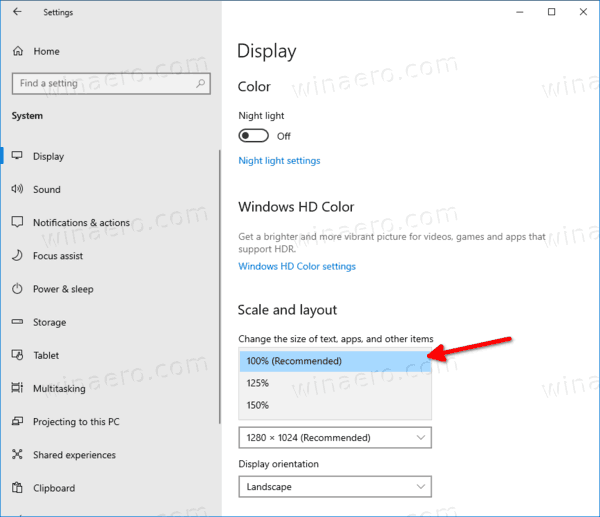
Task: Open Power & sleep settings
Action: [63, 289]
